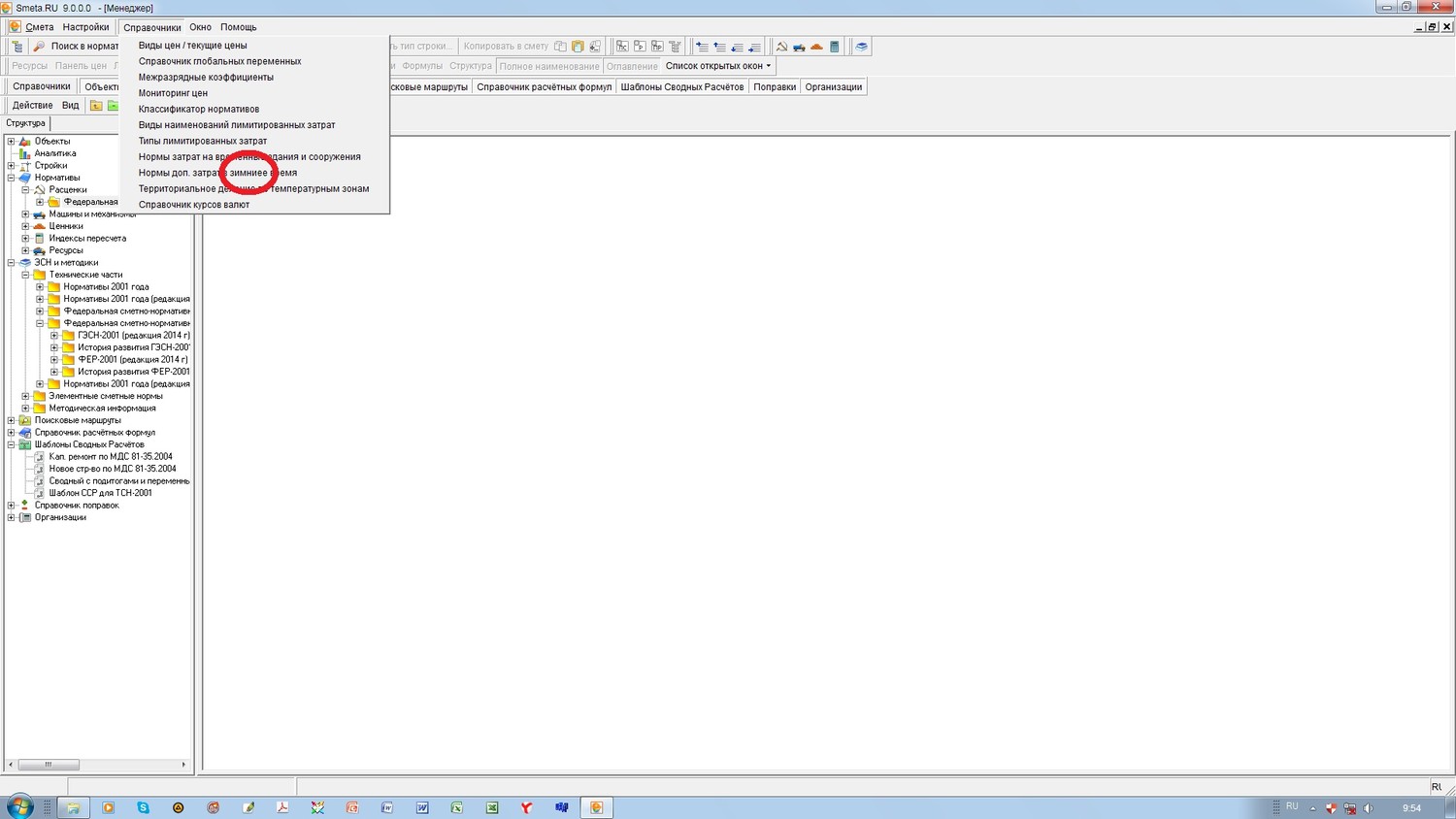Open the Окно menu
1456x819 pixels.
(x=200, y=27)
